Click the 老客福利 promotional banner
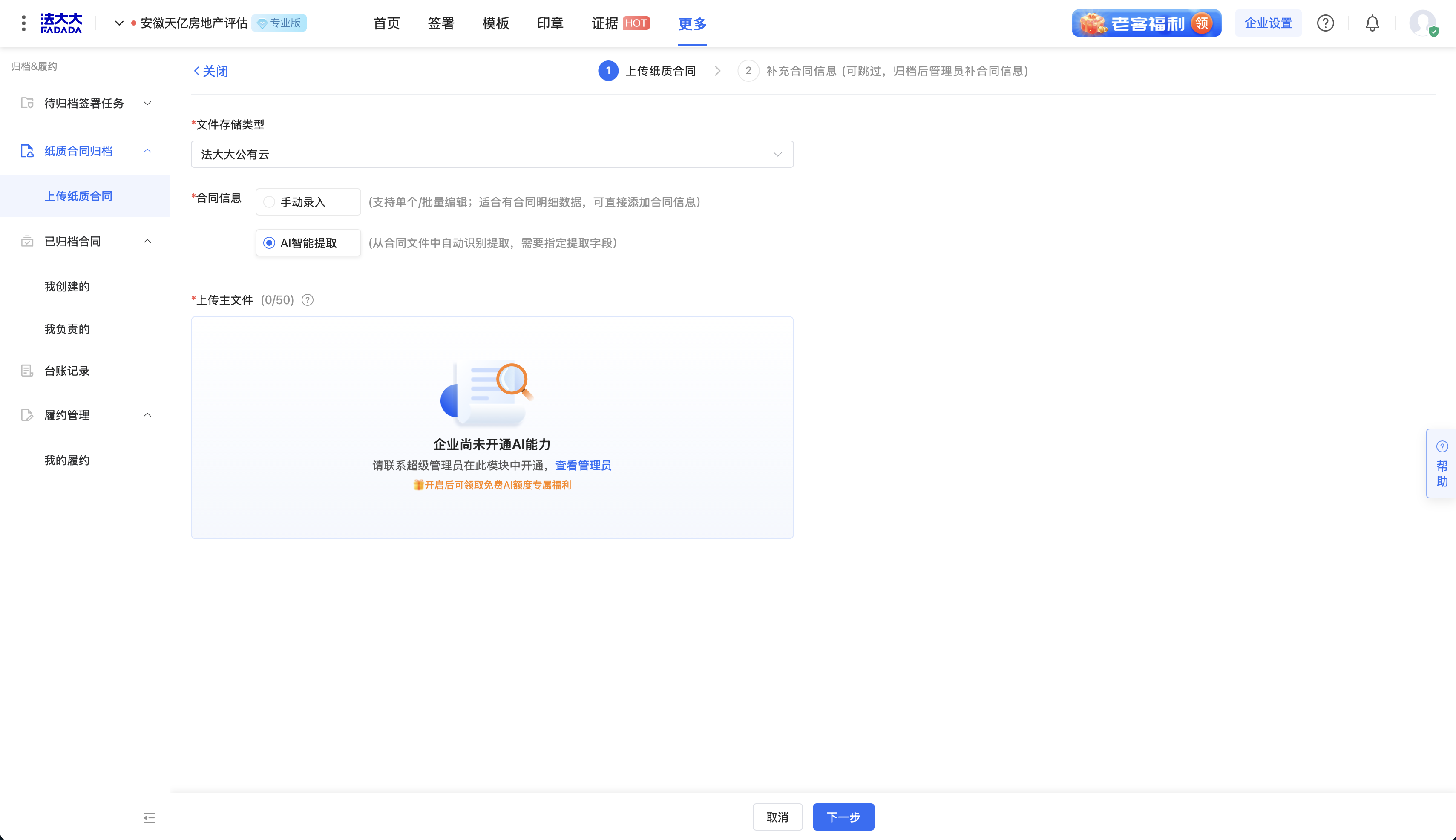 point(1145,23)
